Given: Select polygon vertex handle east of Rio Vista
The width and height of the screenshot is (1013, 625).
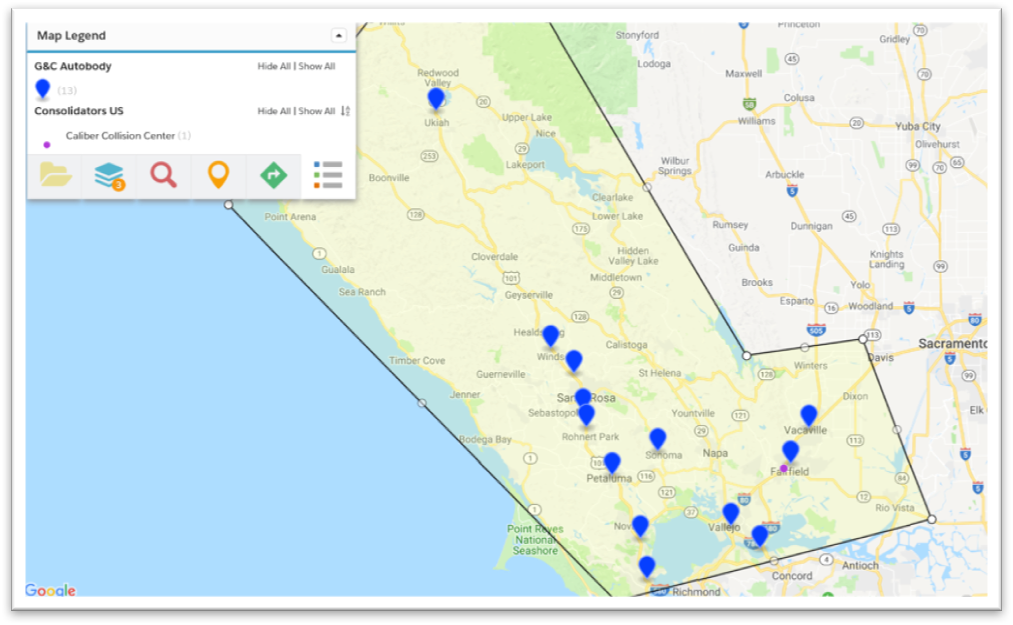Looking at the screenshot, I should coord(932,519).
